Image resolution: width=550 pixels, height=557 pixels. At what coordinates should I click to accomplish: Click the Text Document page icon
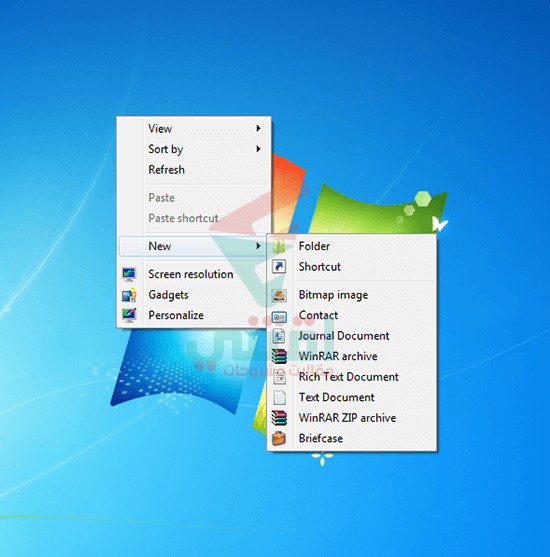279,397
